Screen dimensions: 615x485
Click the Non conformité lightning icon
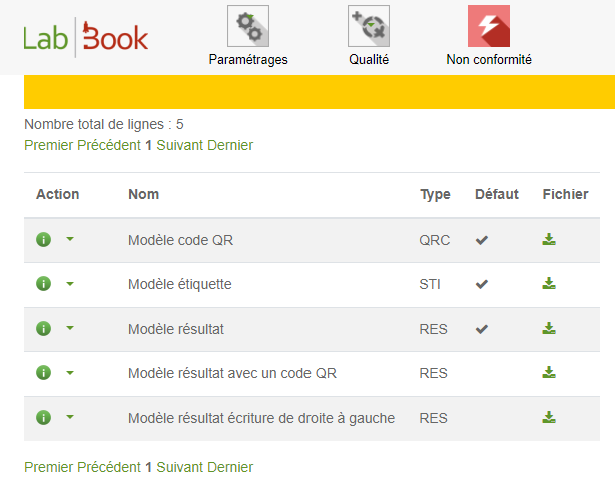[489, 26]
